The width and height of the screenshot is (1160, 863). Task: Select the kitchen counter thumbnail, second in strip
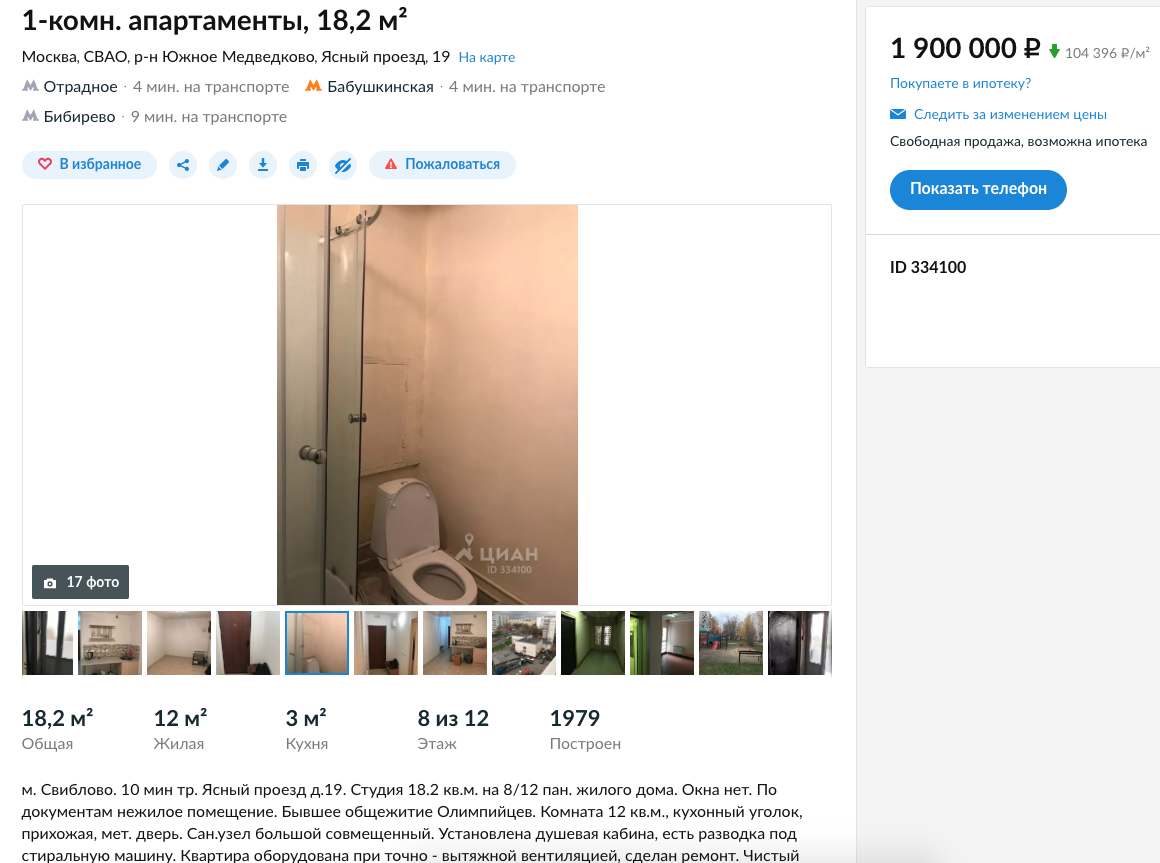tap(110, 643)
